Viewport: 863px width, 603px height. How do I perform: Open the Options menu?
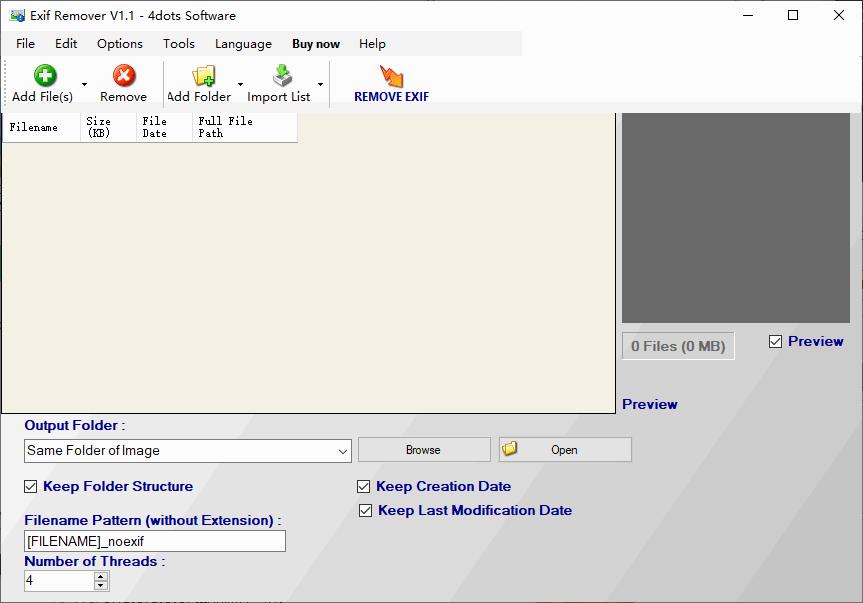click(x=120, y=43)
